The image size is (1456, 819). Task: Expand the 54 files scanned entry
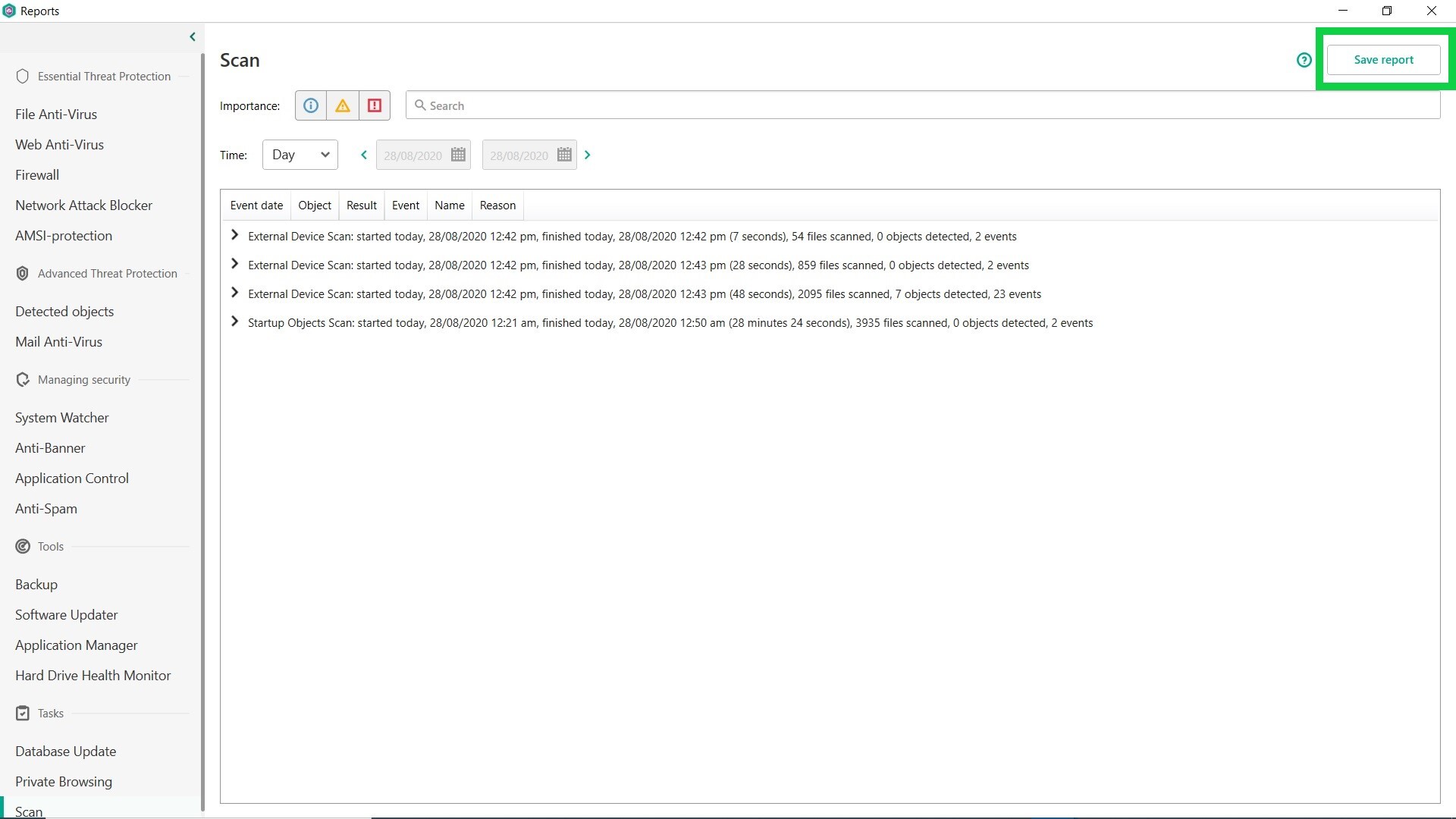click(234, 235)
